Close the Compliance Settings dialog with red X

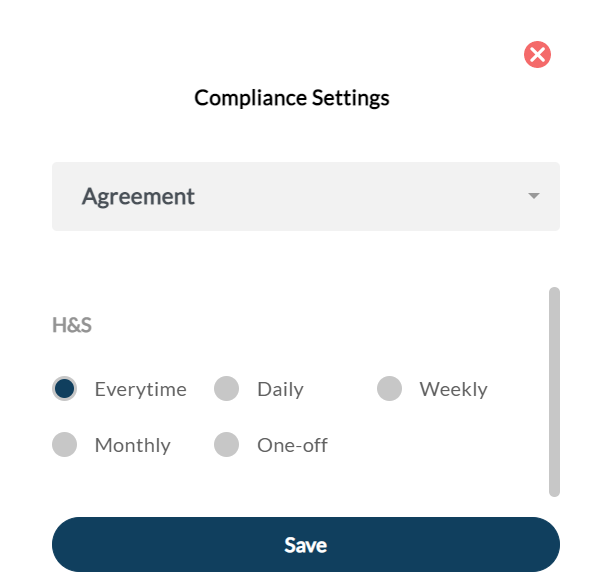(537, 54)
